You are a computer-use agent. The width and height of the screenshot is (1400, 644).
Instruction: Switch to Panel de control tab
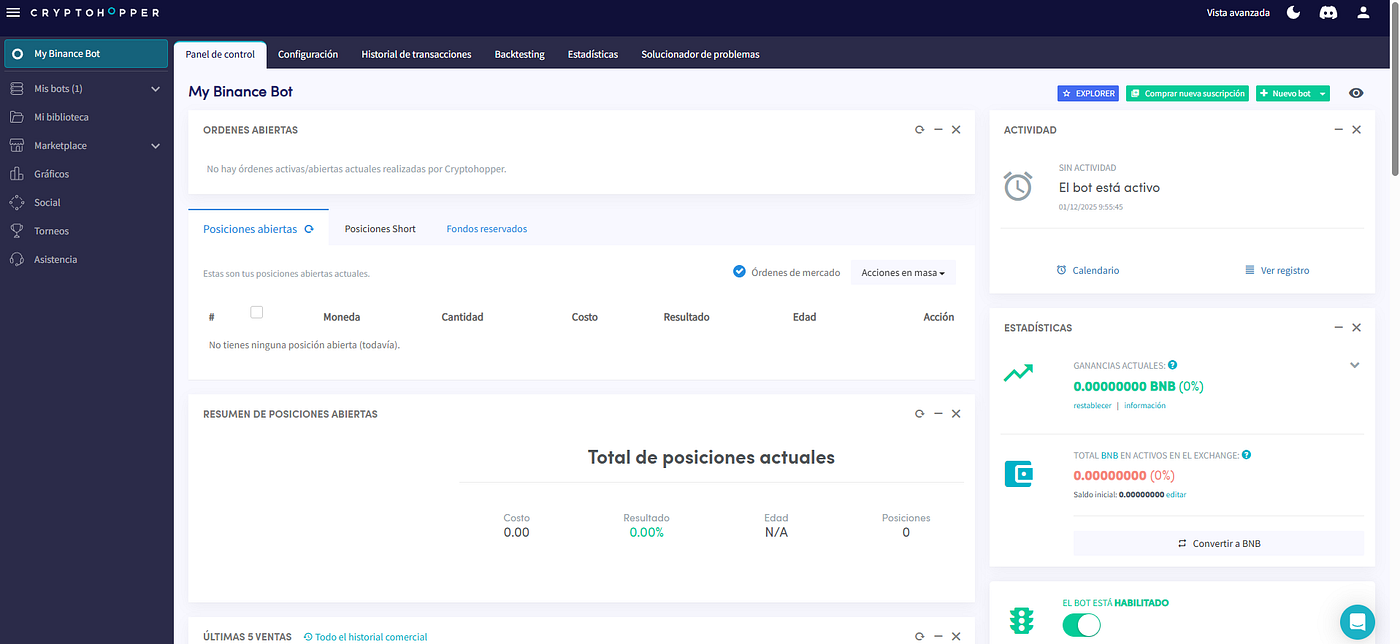pos(220,54)
